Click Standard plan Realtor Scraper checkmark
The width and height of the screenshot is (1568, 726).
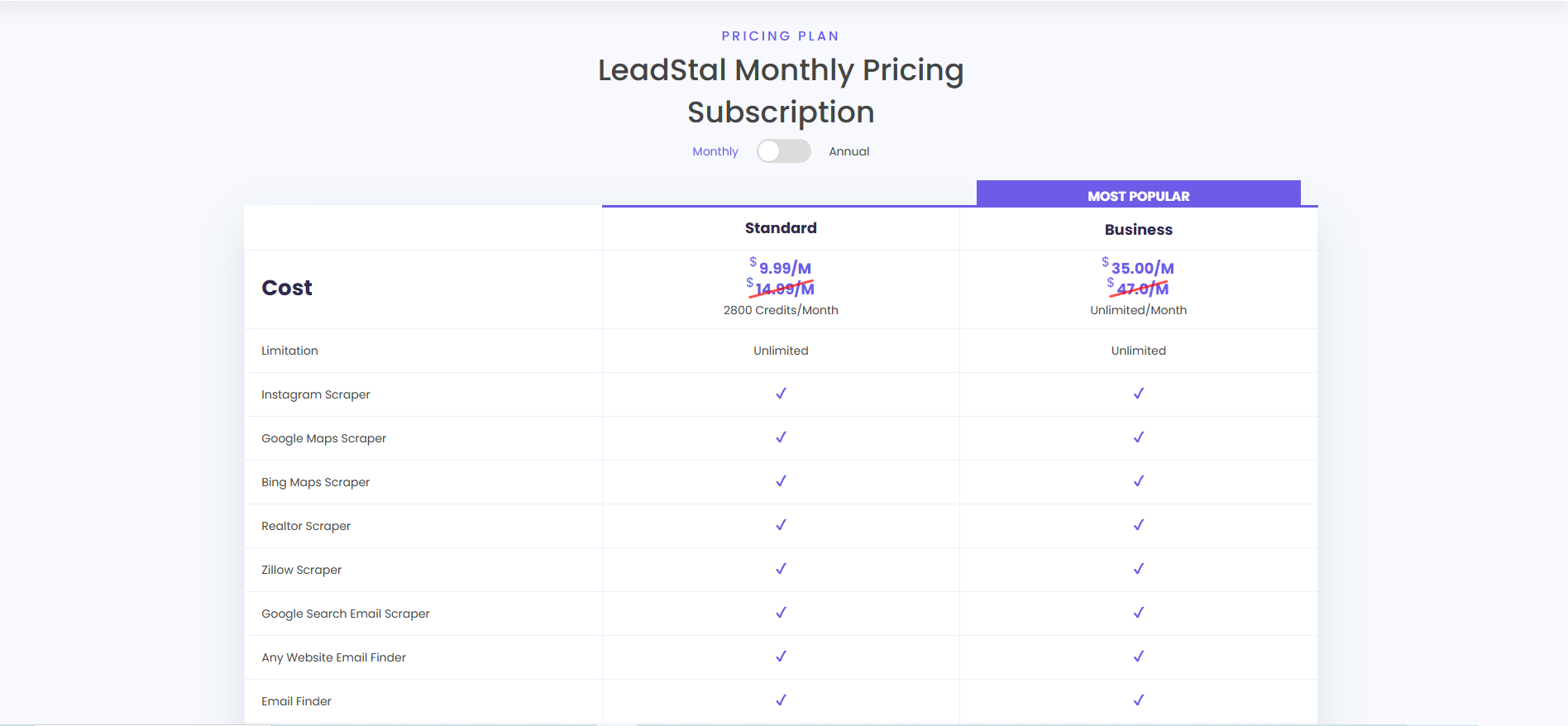[781, 525]
